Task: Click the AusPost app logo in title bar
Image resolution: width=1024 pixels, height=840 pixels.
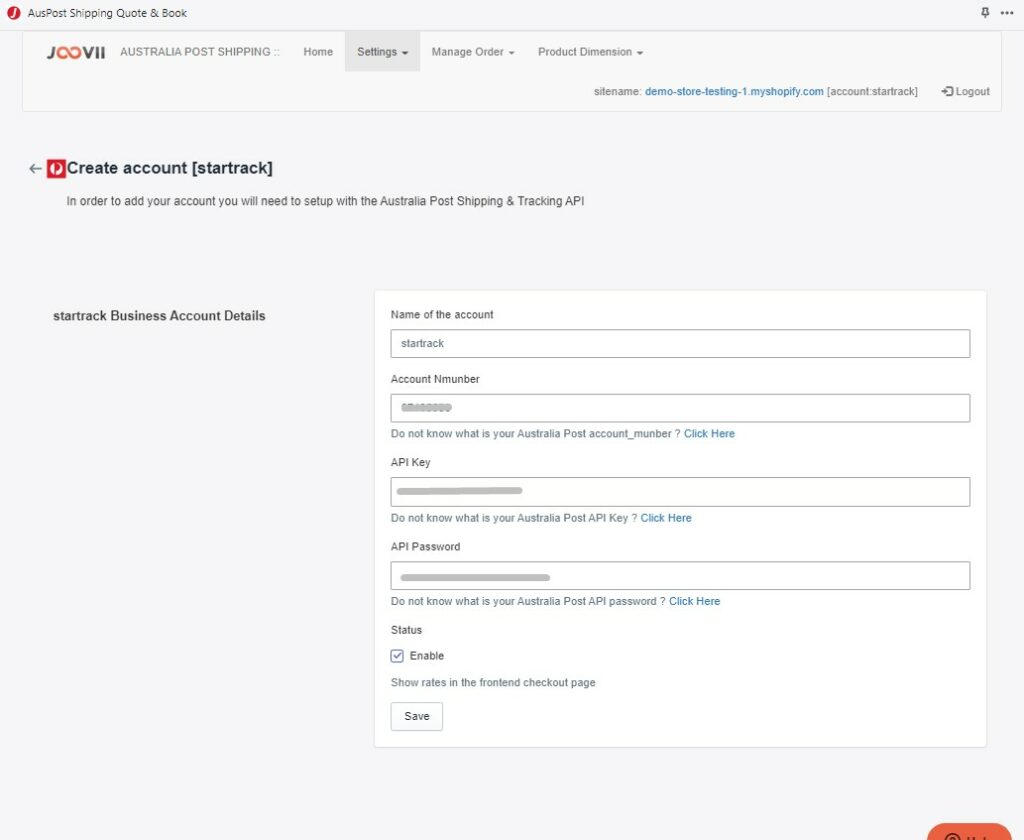Action: point(14,13)
